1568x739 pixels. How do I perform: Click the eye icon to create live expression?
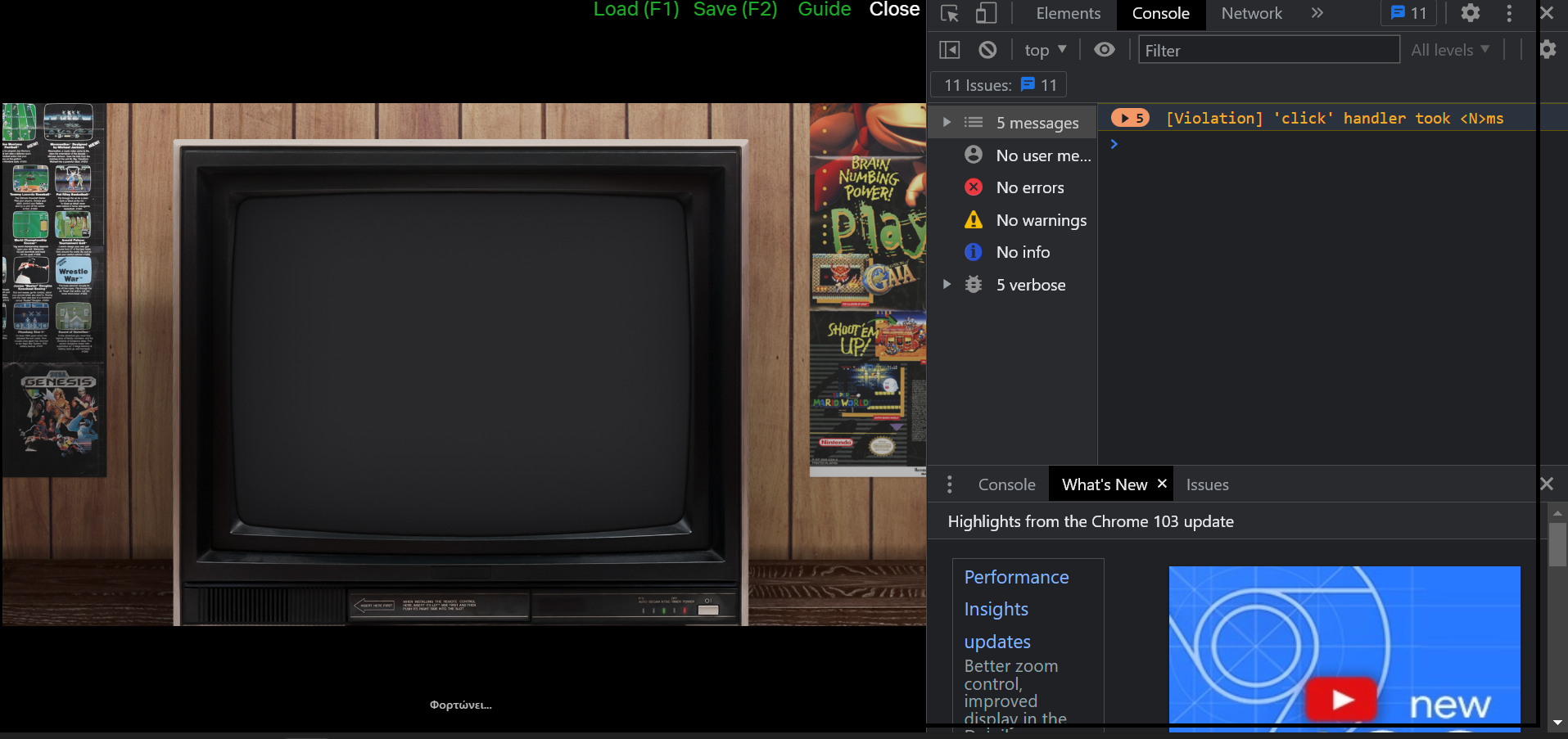[1104, 49]
